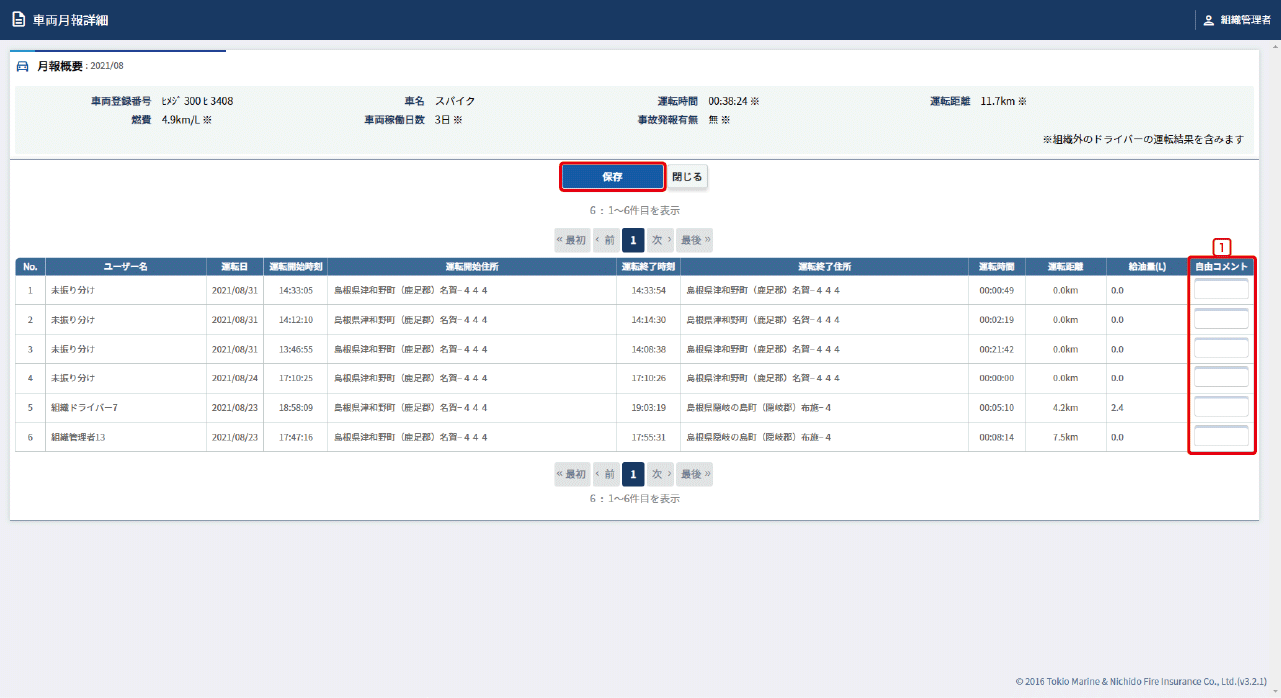Open the 組織管理者 user menu
The width and height of the screenshot is (1281, 698).
click(1237, 20)
